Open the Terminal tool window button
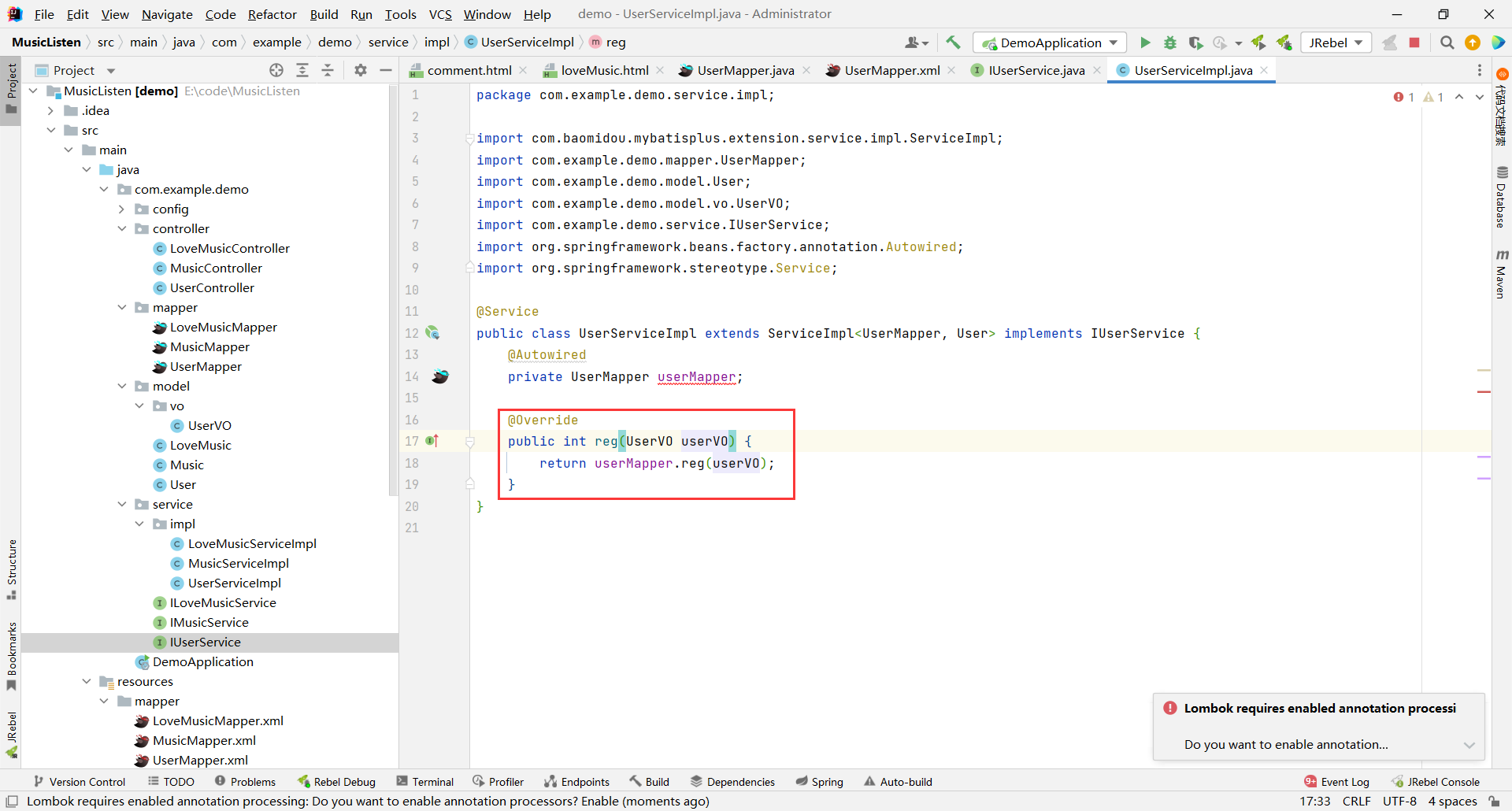The image size is (1512, 811). 425,781
